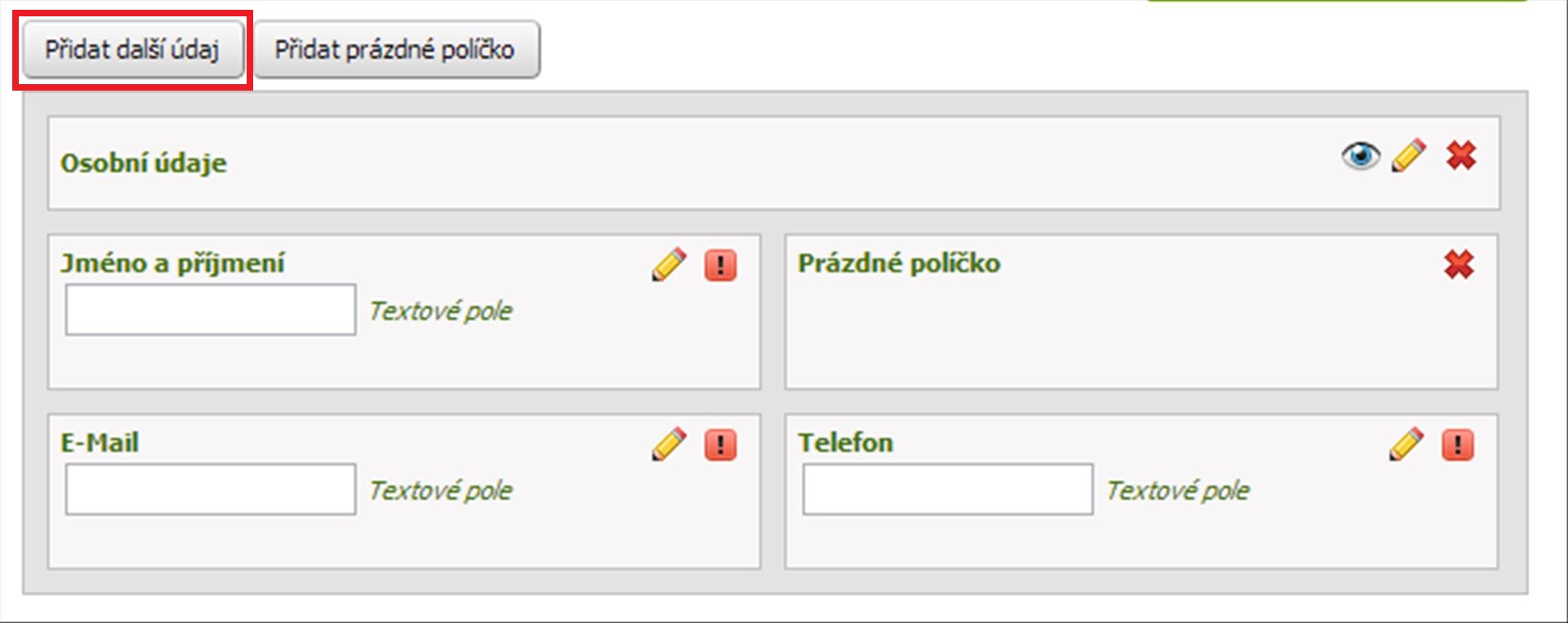Select the Osobní údaje section heading

point(144,162)
